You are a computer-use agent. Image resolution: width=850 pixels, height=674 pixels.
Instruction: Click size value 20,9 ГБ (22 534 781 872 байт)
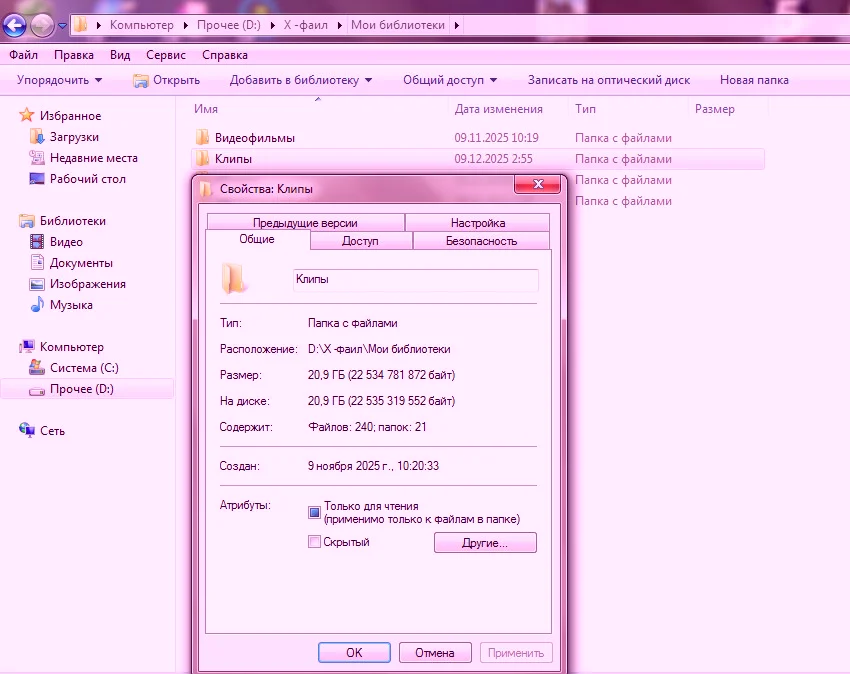(382, 375)
